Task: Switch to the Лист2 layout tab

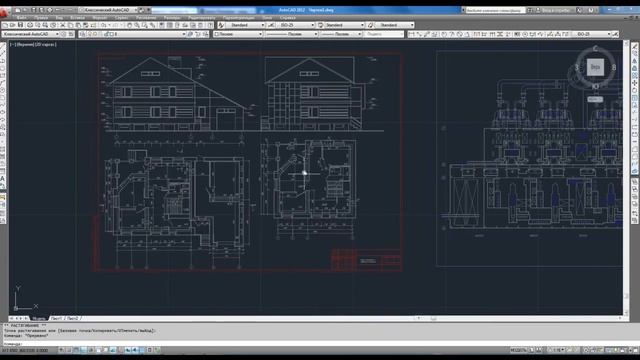Action: click(73, 318)
